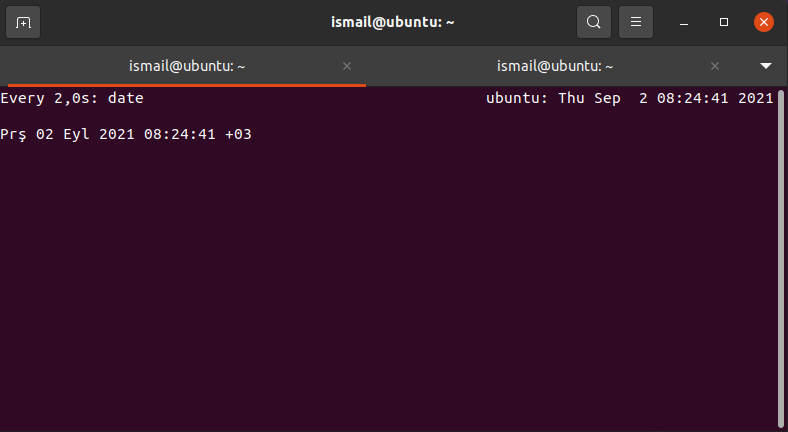Open the hamburger menu
This screenshot has height=432, width=788.
(x=636, y=22)
